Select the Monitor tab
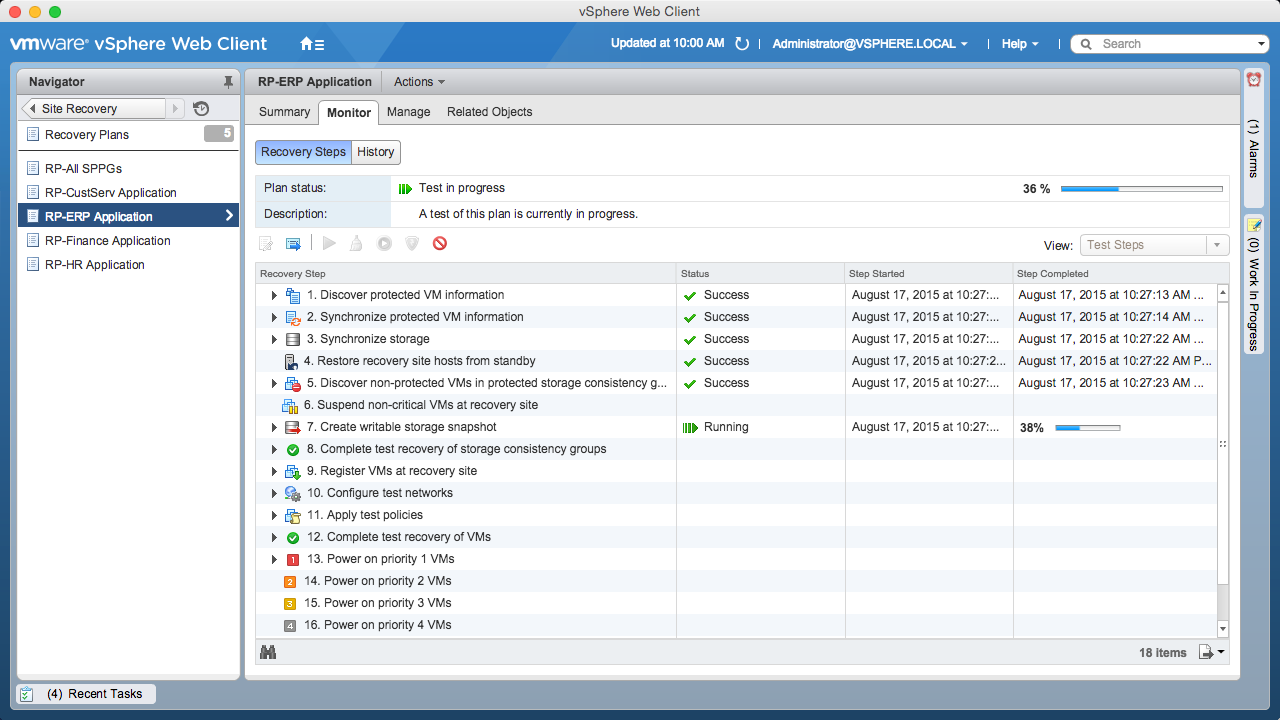The image size is (1280, 720). [349, 113]
